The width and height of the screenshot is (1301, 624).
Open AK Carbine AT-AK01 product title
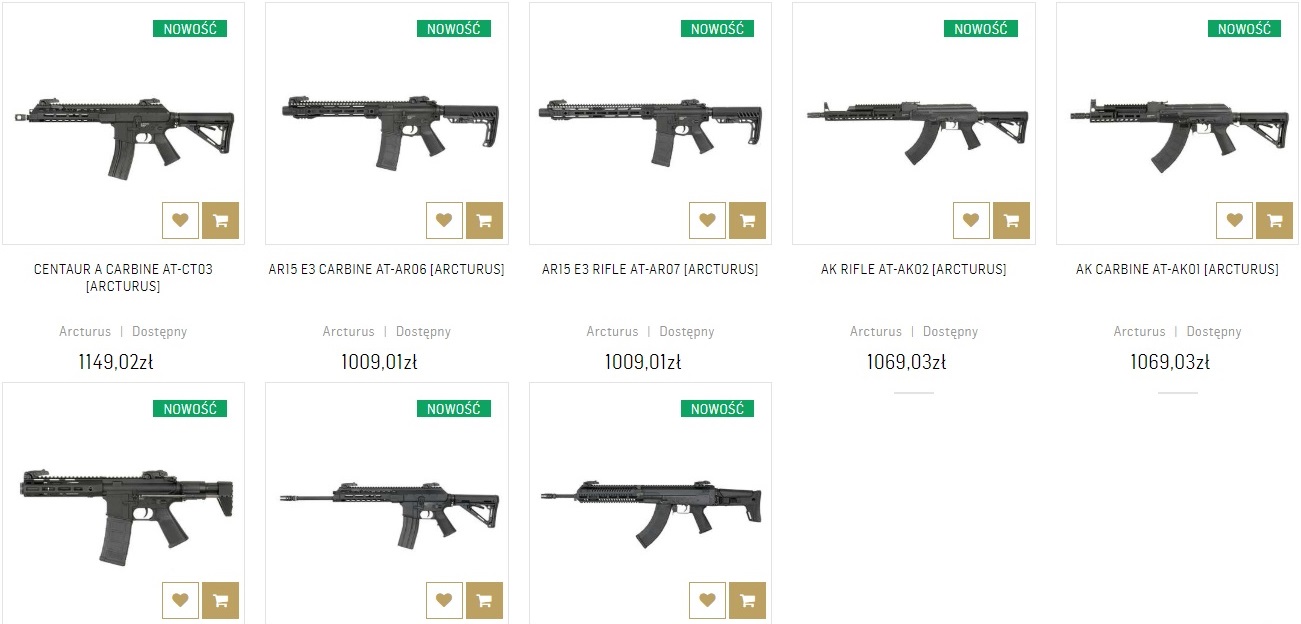click(x=1177, y=270)
